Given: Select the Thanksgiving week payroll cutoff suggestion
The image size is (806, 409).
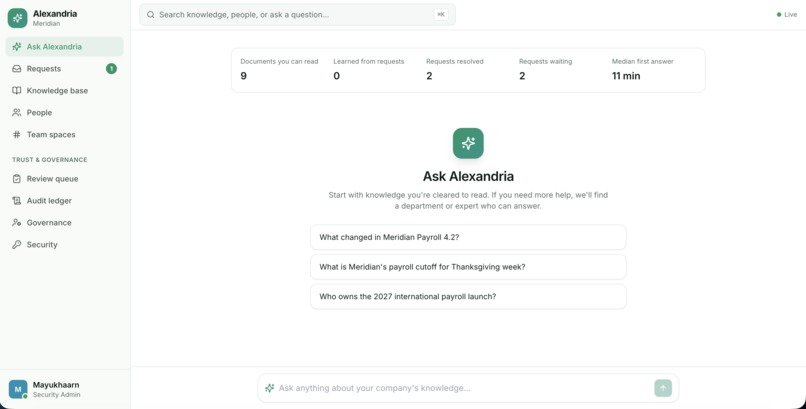Looking at the screenshot, I should [468, 267].
